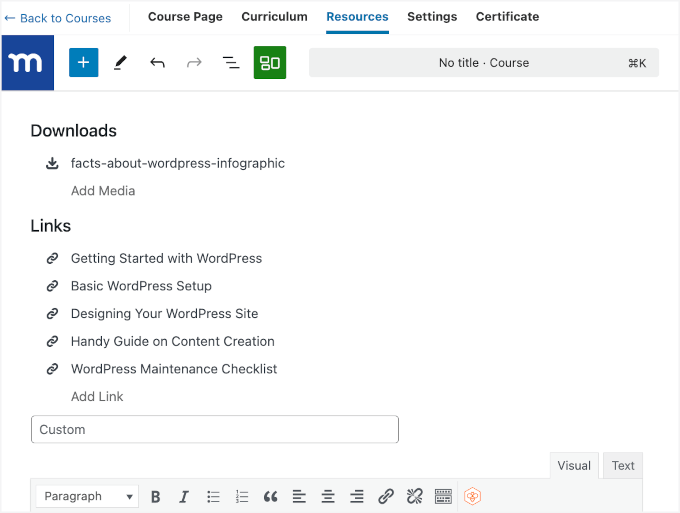Remove link with the unlink icon

(415, 497)
